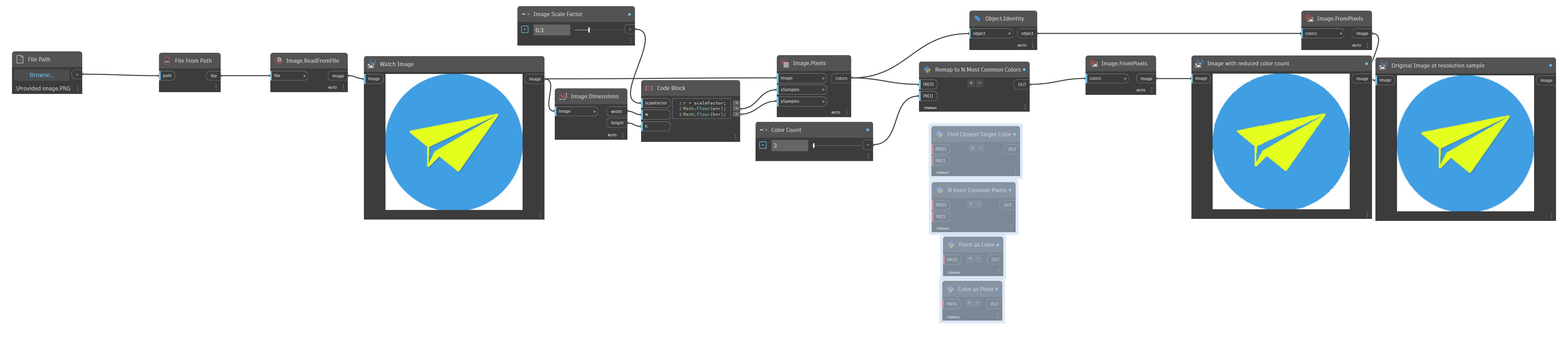Open Image.Dimensions node's three-dot context menu
Image resolution: width=1568 pixels, height=337 pixels.
tap(623, 135)
